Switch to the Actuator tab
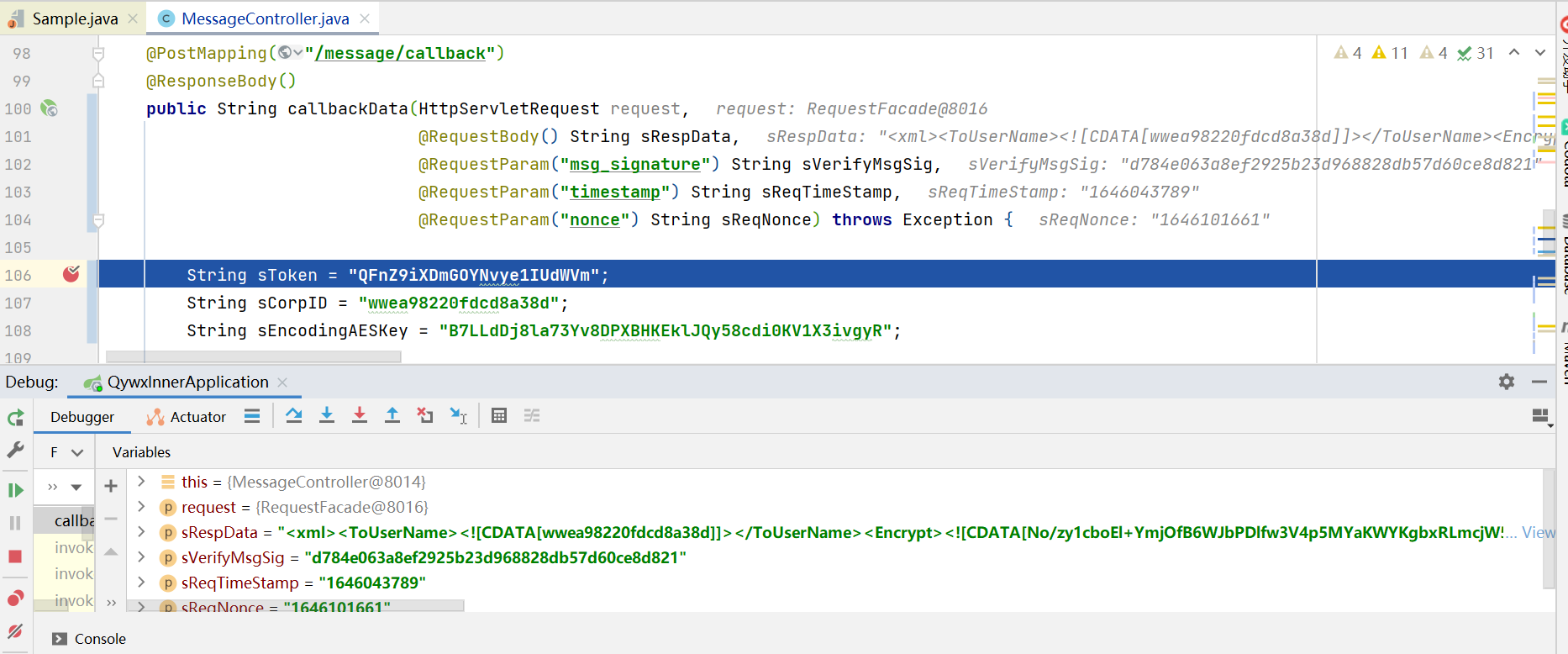This screenshot has width=1568, height=654. point(187,417)
